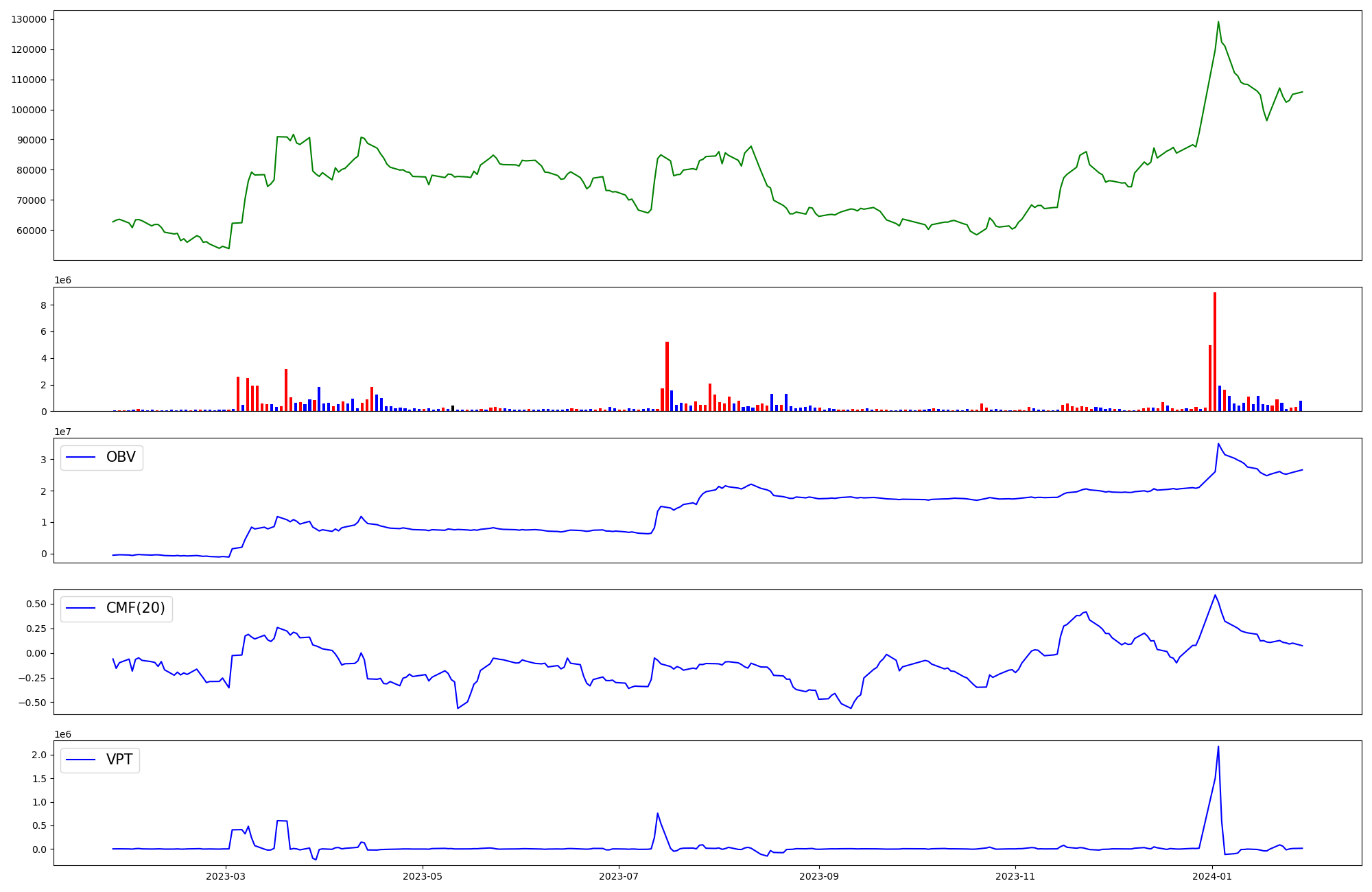Viewport: 1372px width, 892px height.
Task: Click the 60000 price axis label
Action: (x=32, y=231)
